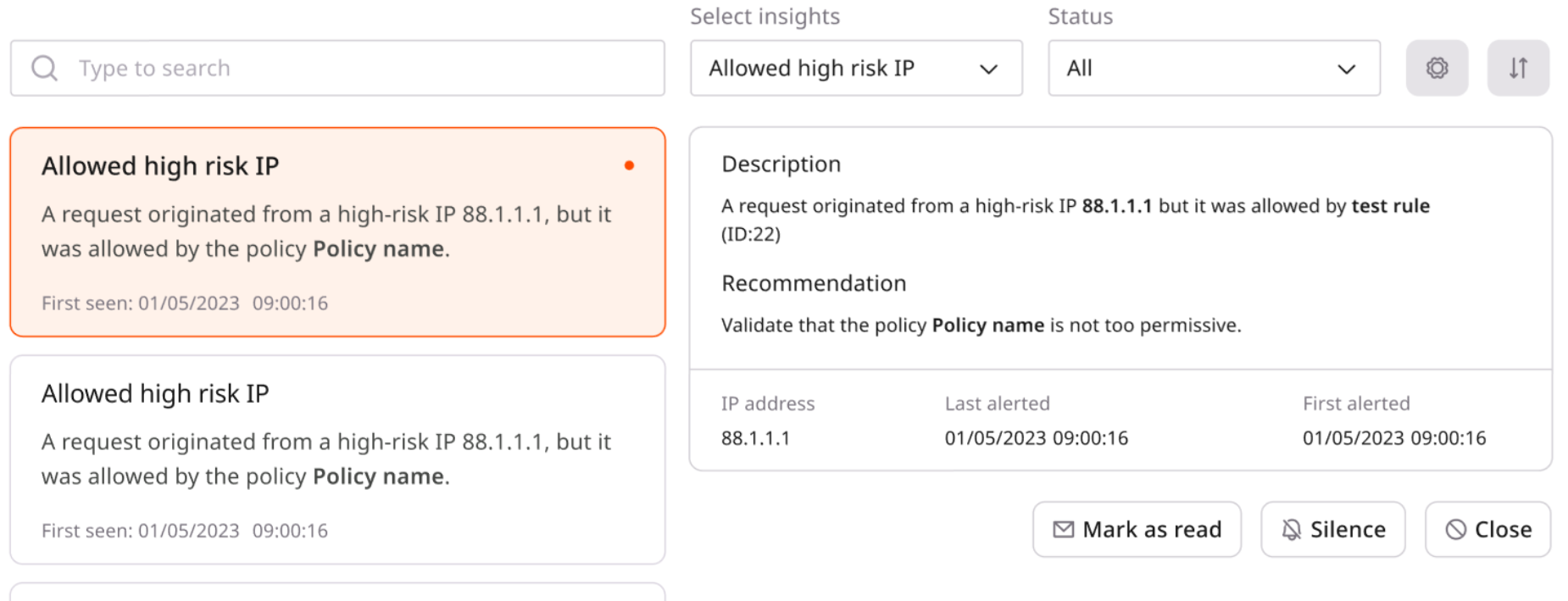Click the 'Status' label
Screen dimensions: 1568x601
point(1080,17)
